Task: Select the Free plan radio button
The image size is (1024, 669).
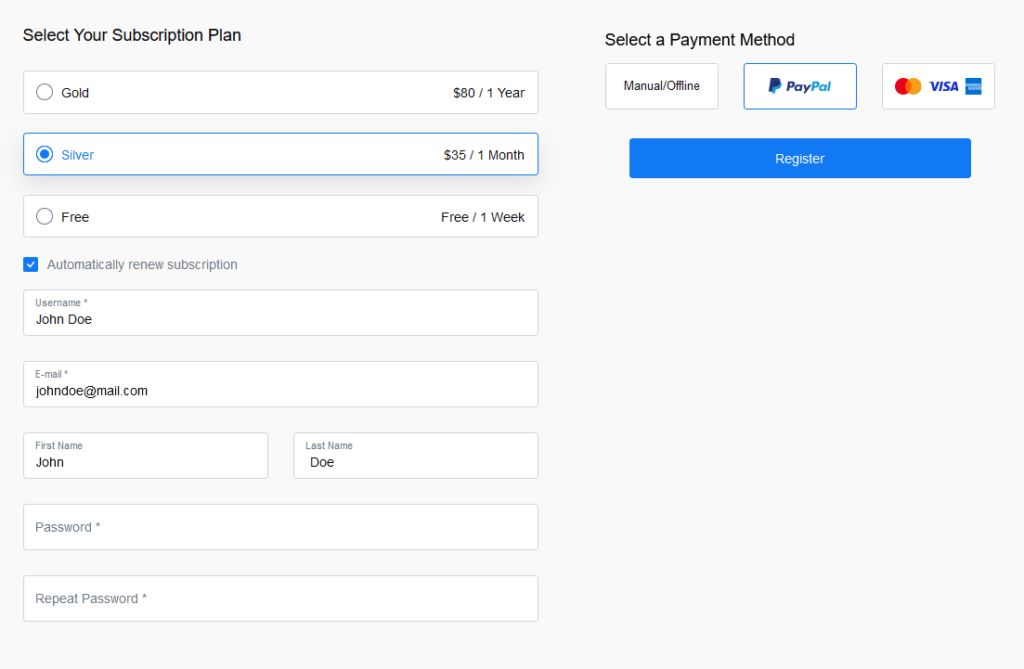Action: point(44,216)
